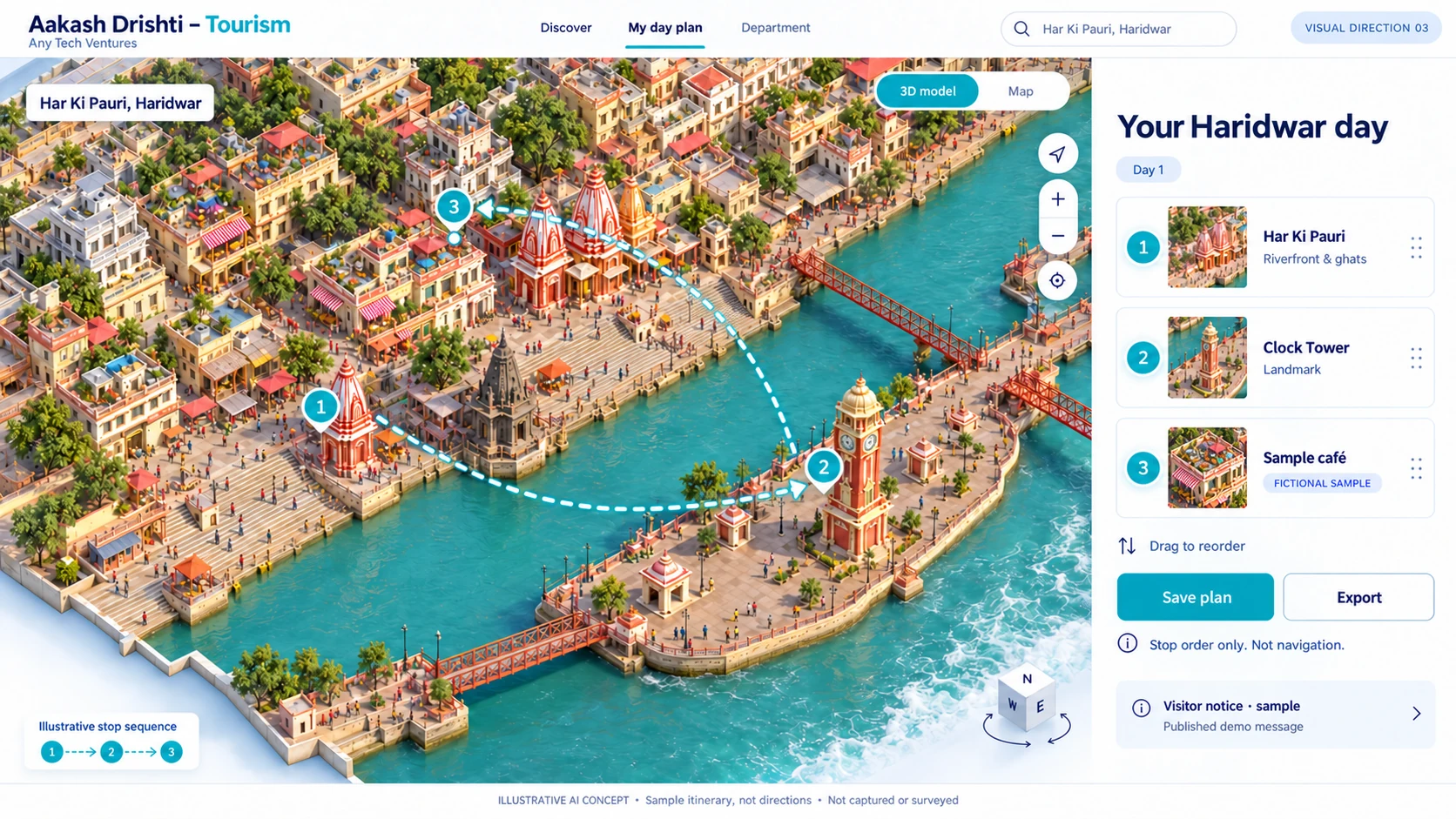Select the Day 1 chip
Image resolution: width=1456 pixels, height=819 pixels.
coord(1148,170)
